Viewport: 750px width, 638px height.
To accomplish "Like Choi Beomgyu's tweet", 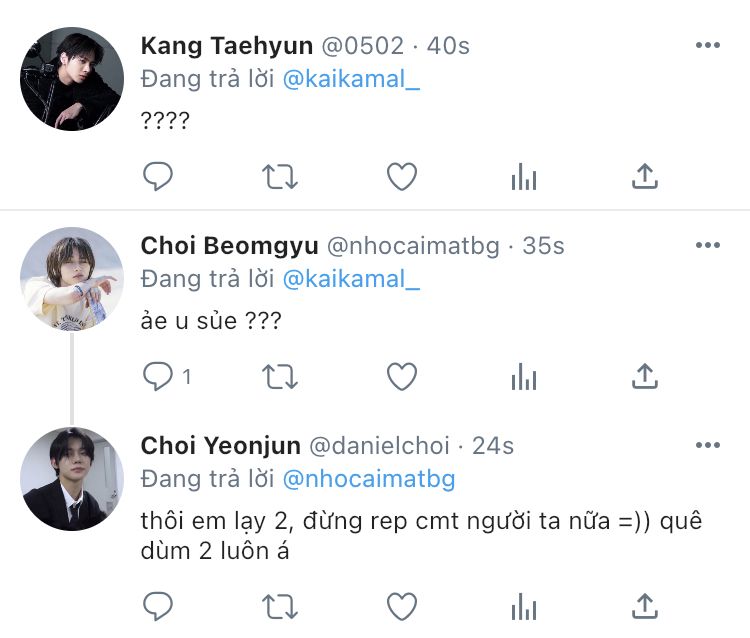I will tap(401, 376).
